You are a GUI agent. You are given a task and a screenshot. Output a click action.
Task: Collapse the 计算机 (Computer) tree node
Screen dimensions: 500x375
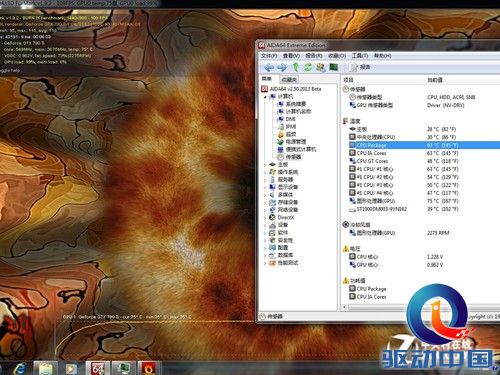265,97
